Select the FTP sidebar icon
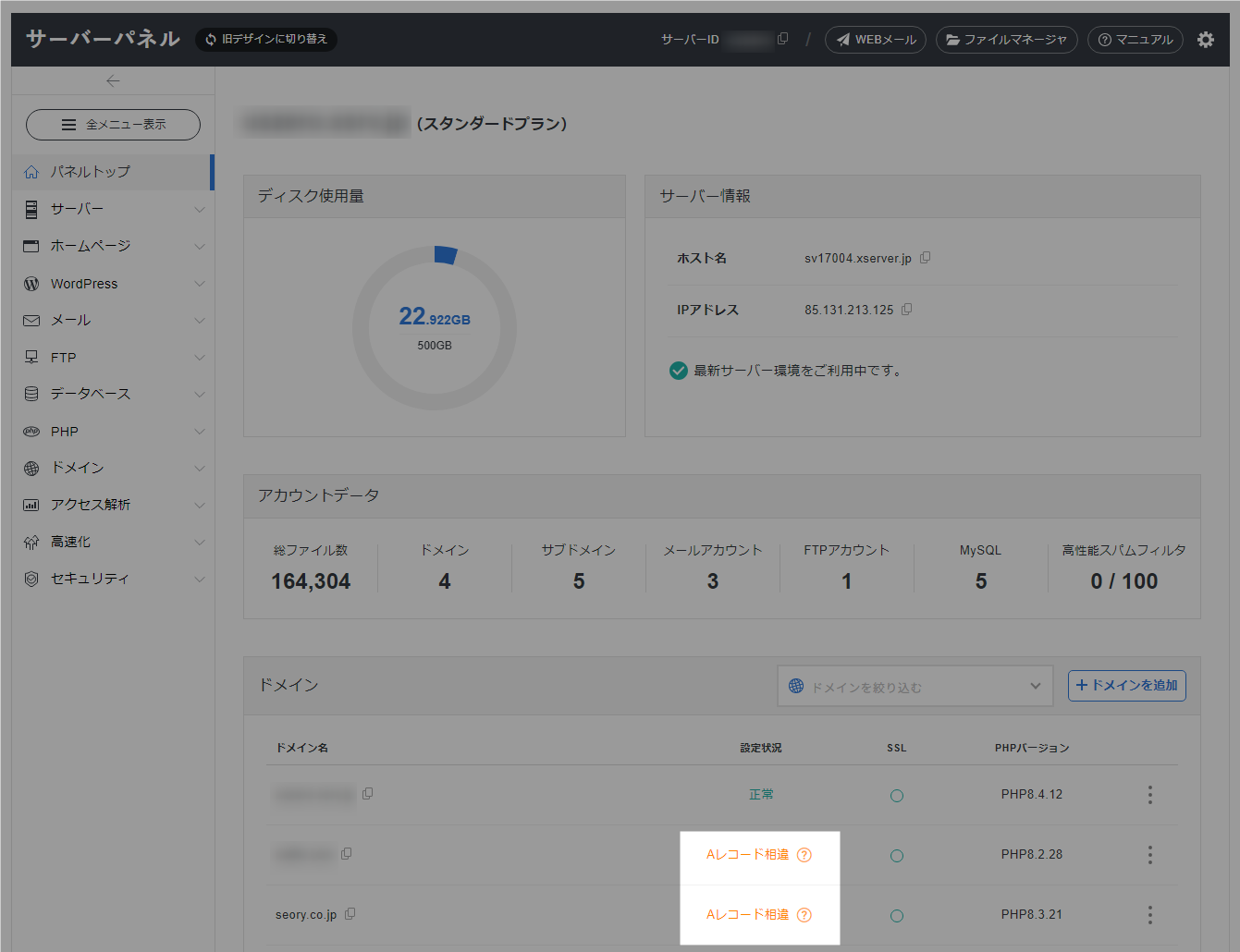This screenshot has height=952, width=1240. pos(30,357)
